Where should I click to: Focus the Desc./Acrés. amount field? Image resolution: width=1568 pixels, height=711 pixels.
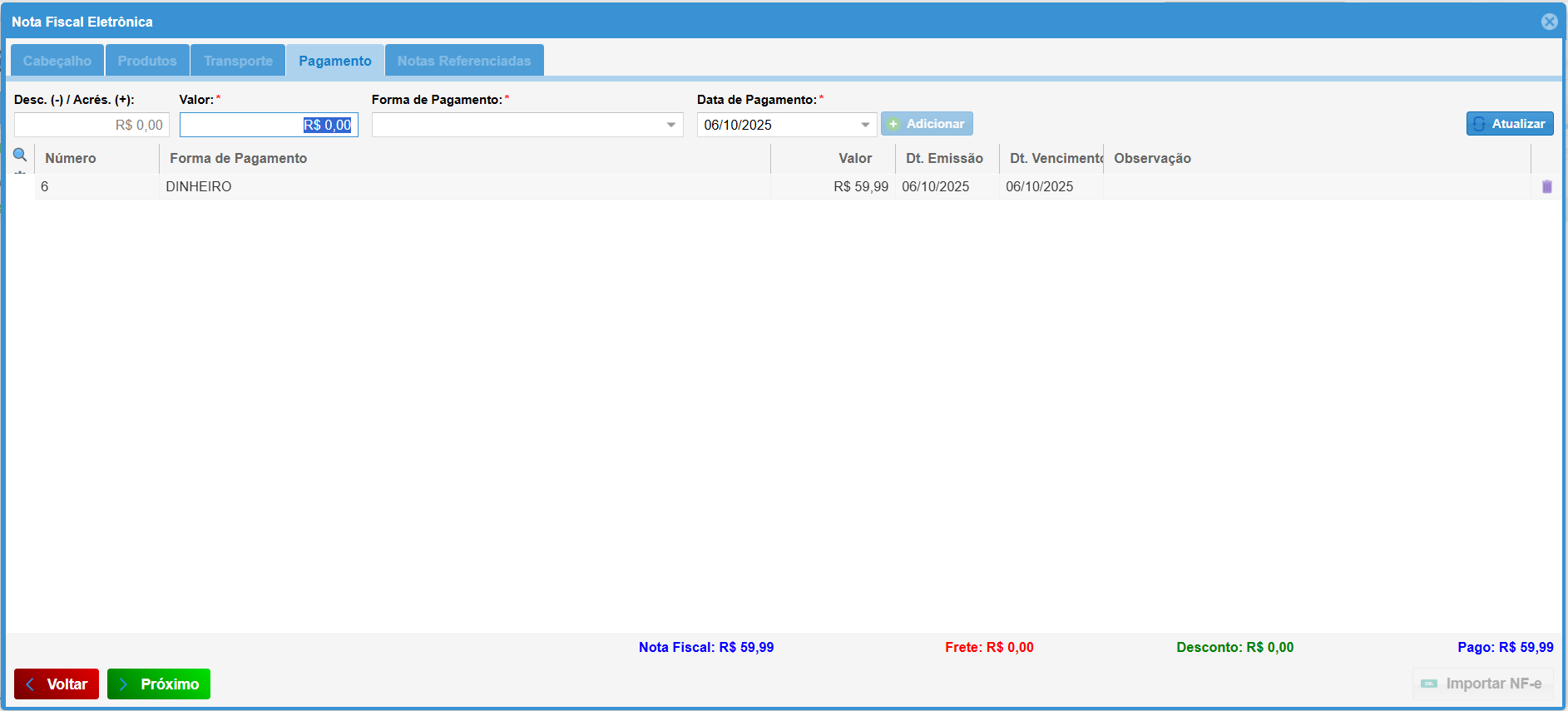tap(92, 125)
